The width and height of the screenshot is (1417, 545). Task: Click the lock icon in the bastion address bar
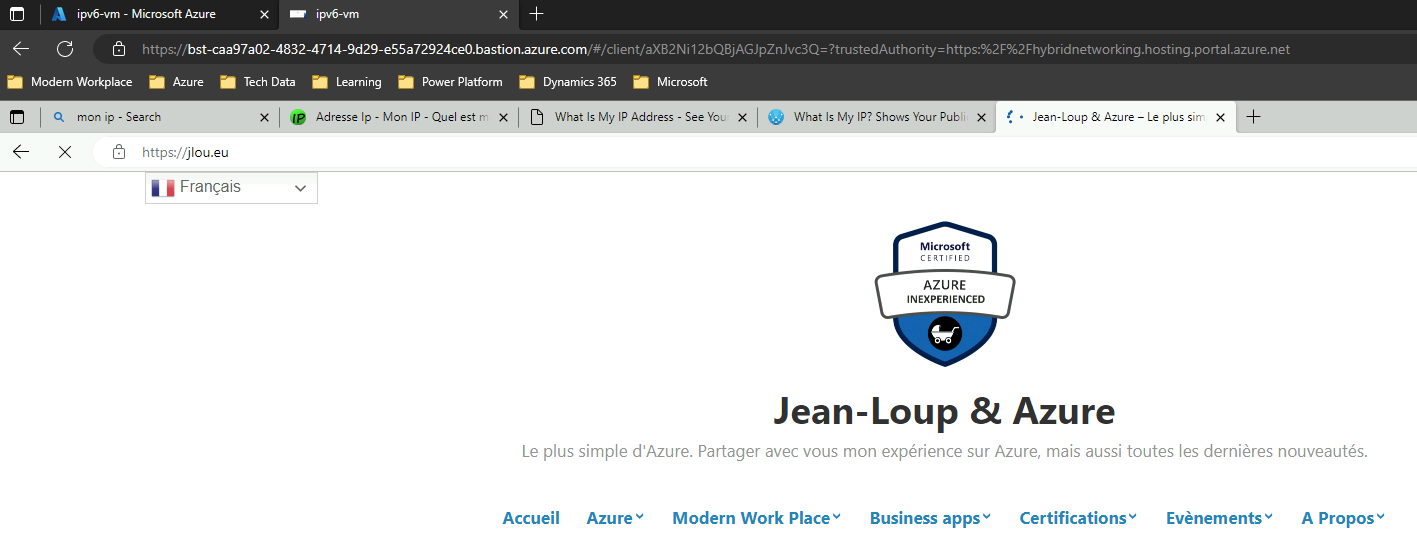(119, 48)
